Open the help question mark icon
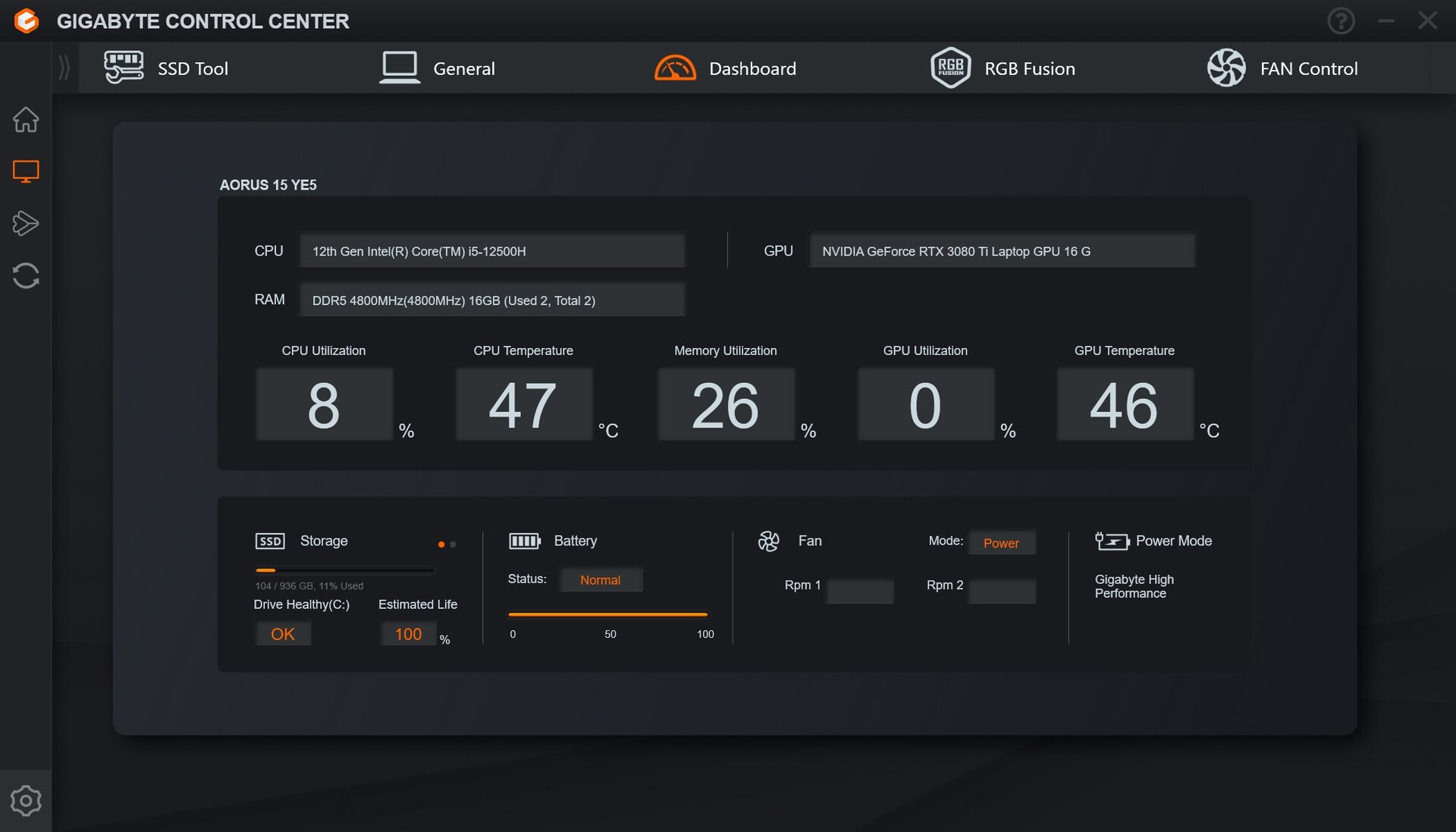Screen dimensions: 1456x832 coord(1341,20)
